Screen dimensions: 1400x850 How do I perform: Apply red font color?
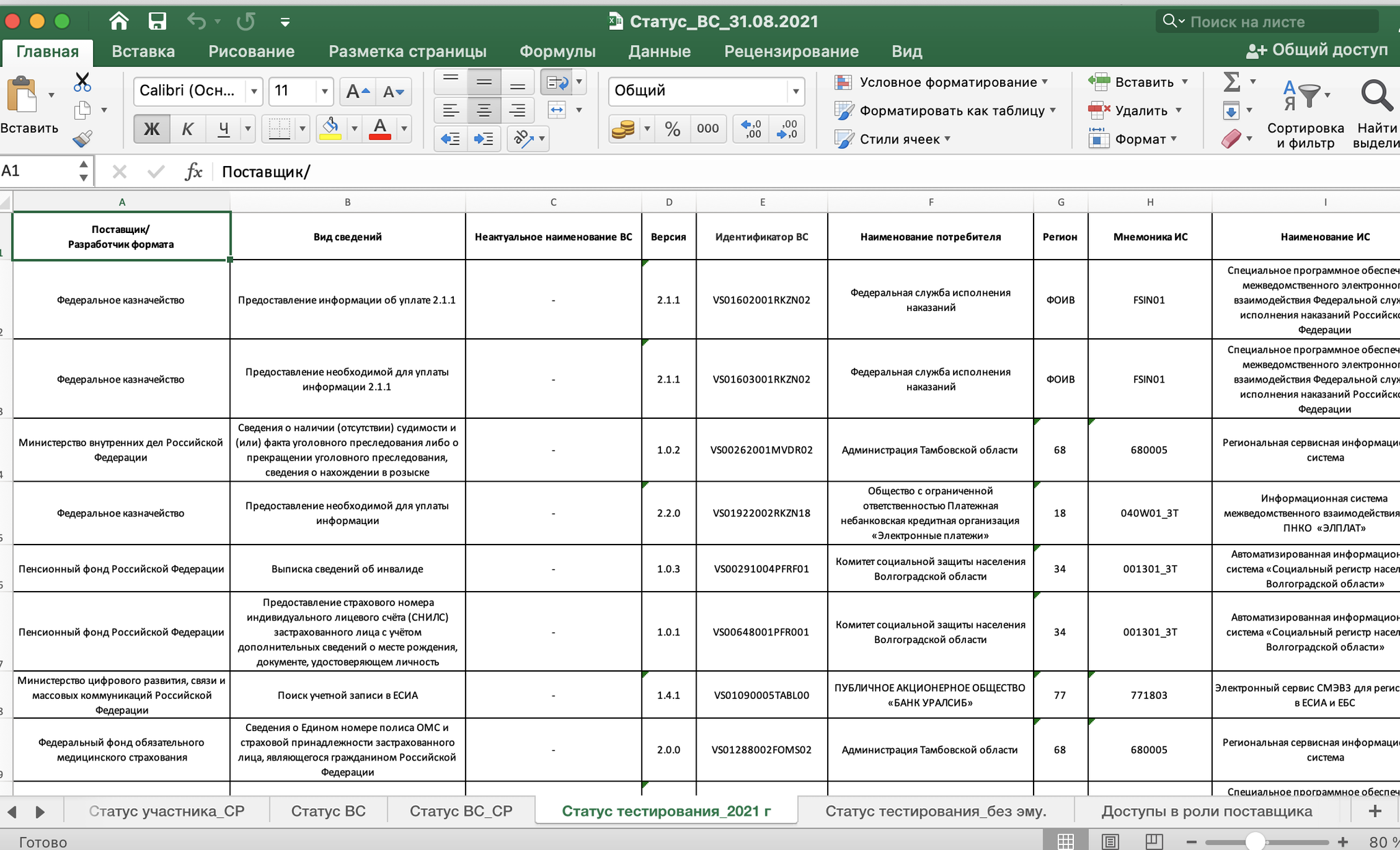380,128
